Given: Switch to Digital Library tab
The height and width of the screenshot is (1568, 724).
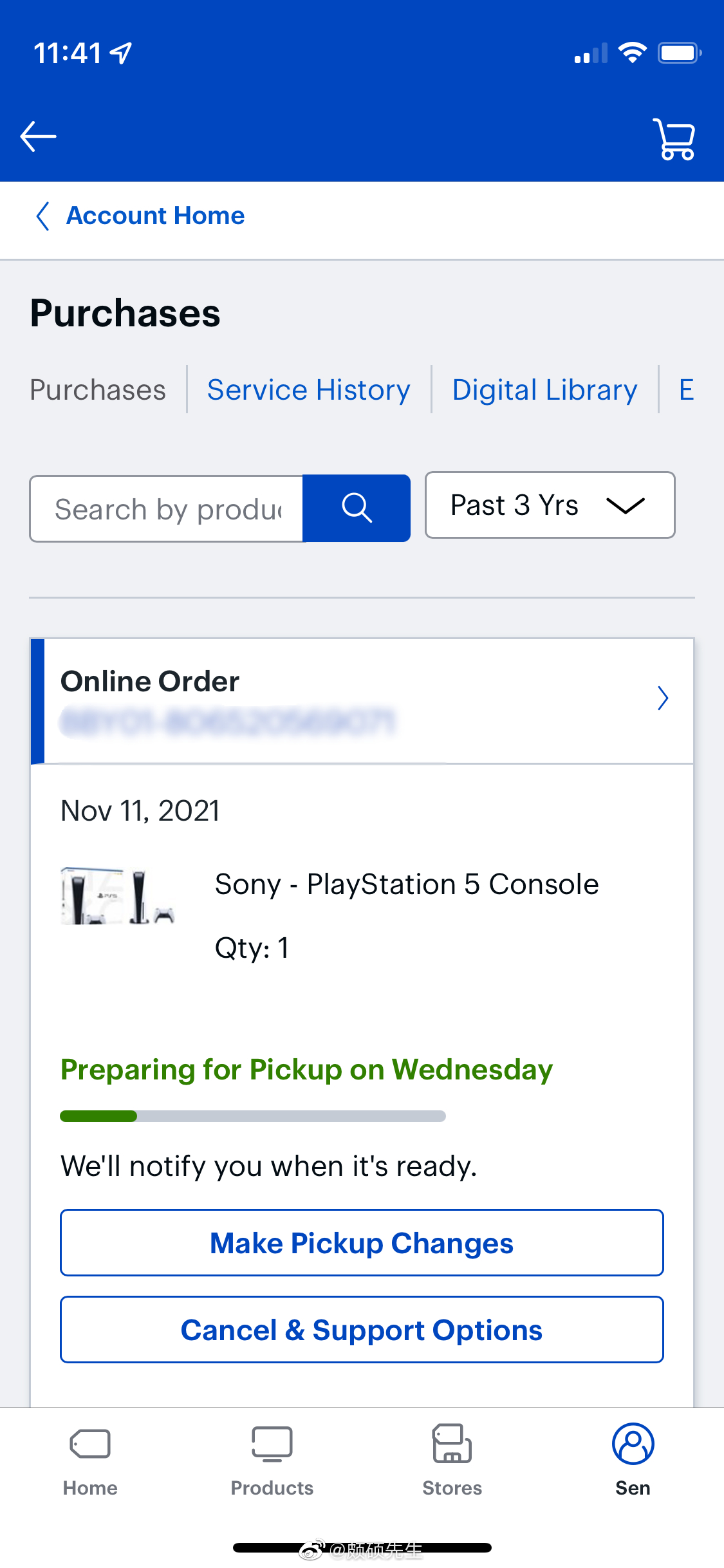Looking at the screenshot, I should tap(544, 390).
